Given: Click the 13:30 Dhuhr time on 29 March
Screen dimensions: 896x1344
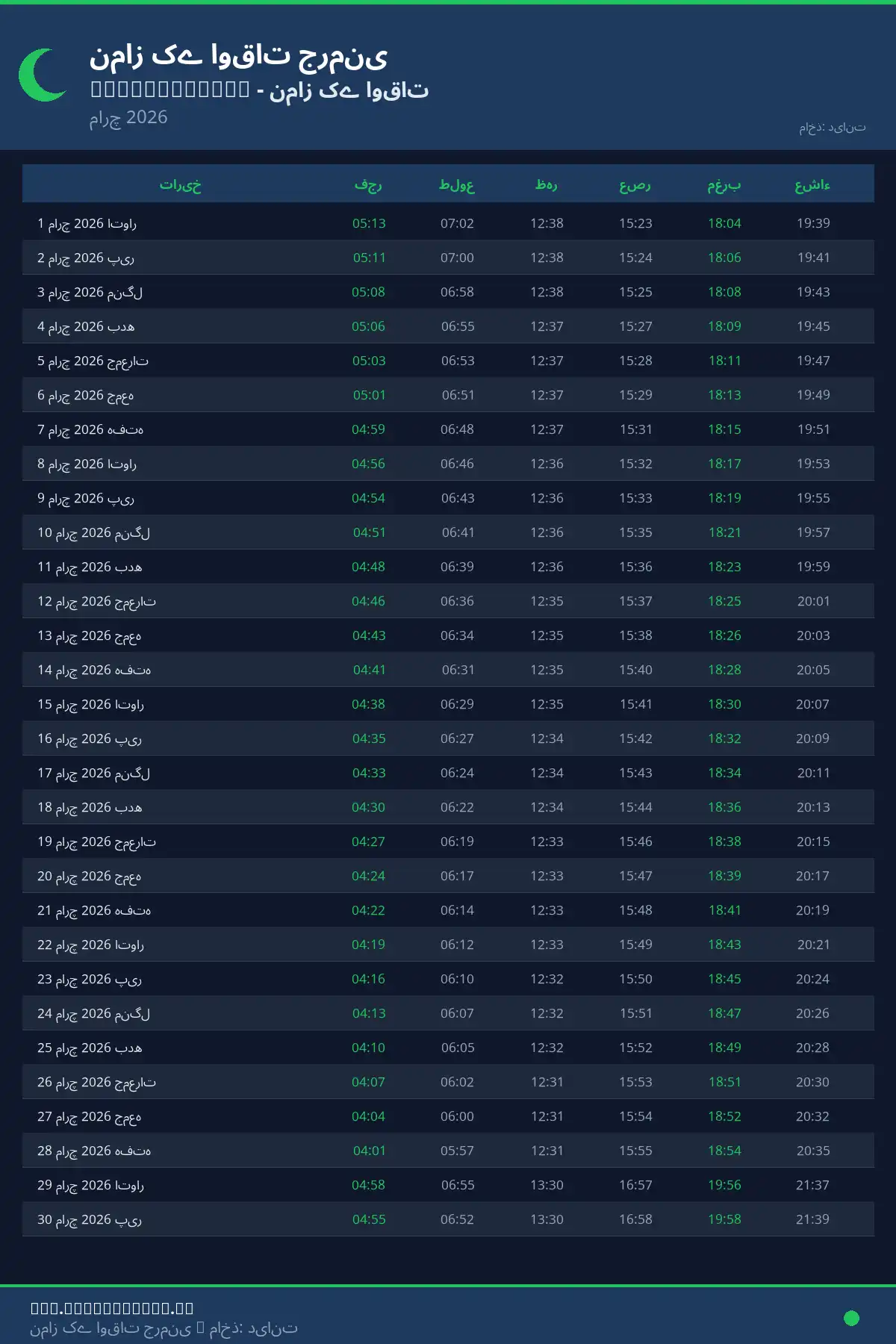Looking at the screenshot, I should [547, 1185].
